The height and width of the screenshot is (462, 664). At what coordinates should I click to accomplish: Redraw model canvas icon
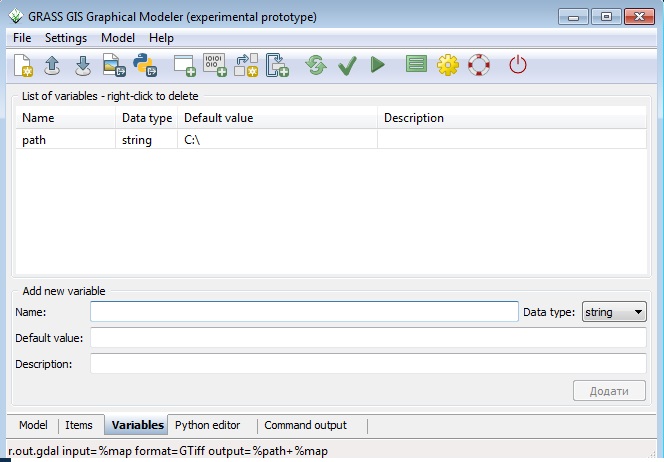pyautogui.click(x=316, y=65)
